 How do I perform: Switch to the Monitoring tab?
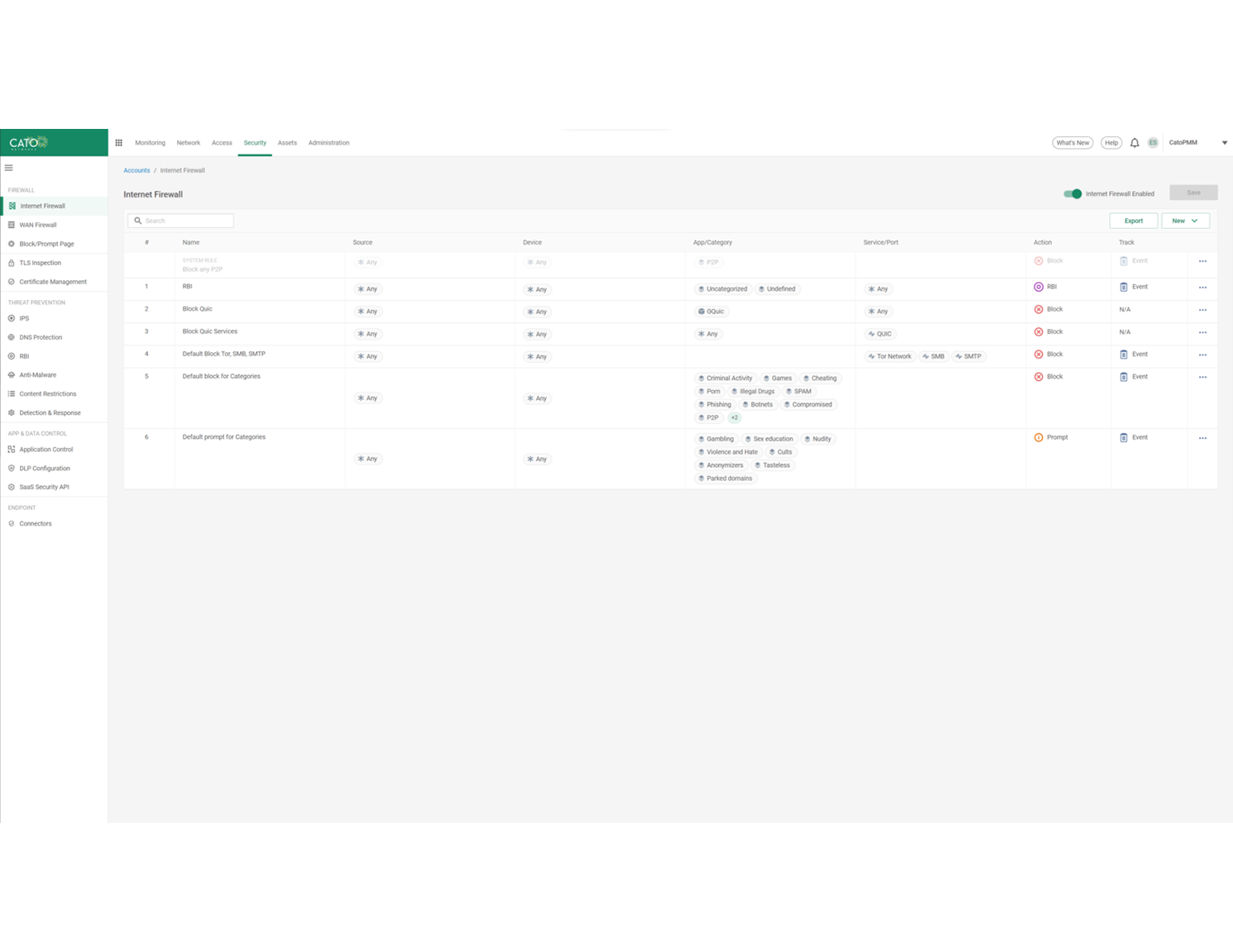(150, 143)
